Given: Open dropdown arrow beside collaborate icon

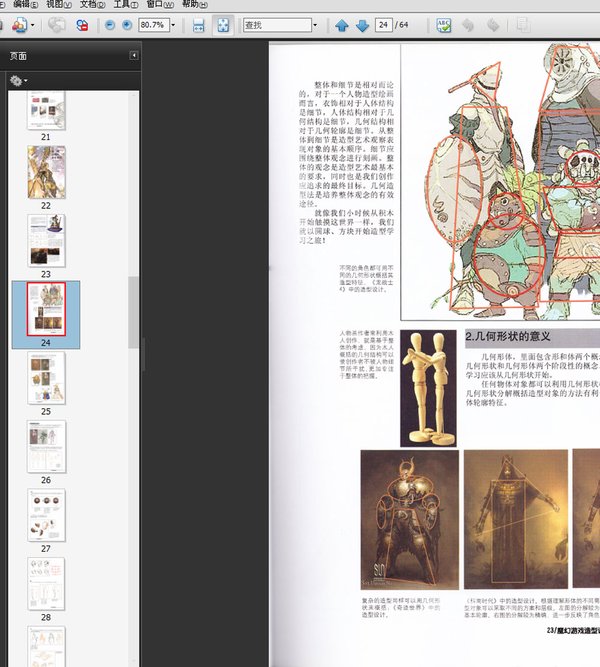Looking at the screenshot, I should click(32, 26).
